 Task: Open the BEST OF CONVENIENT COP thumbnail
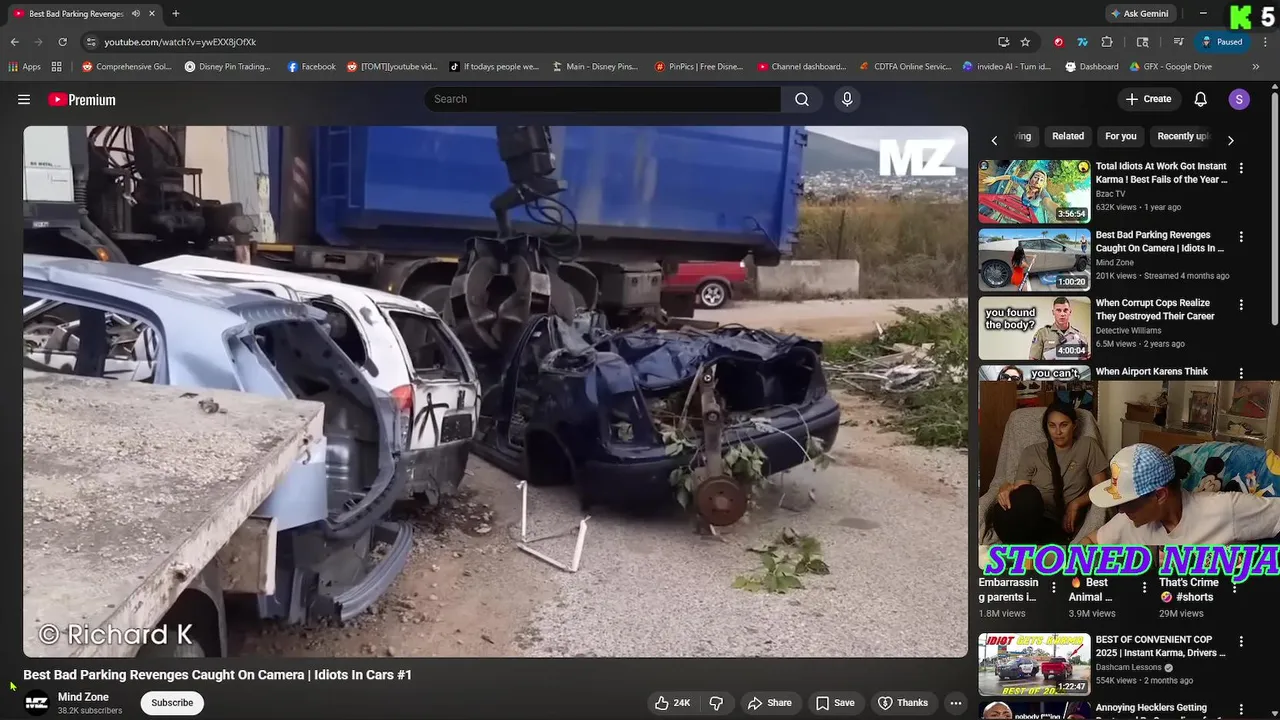coord(1034,664)
